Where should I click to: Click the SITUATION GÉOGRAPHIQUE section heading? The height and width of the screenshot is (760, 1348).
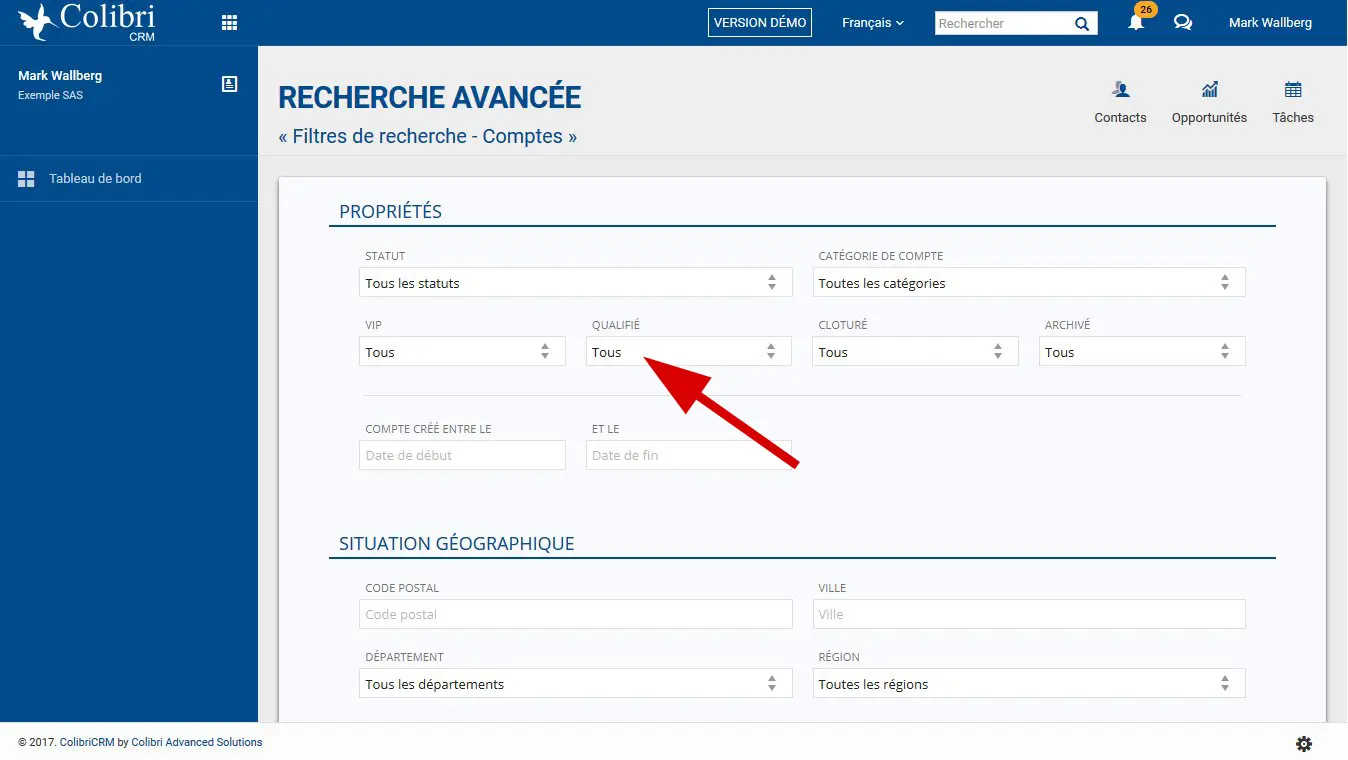(x=457, y=544)
